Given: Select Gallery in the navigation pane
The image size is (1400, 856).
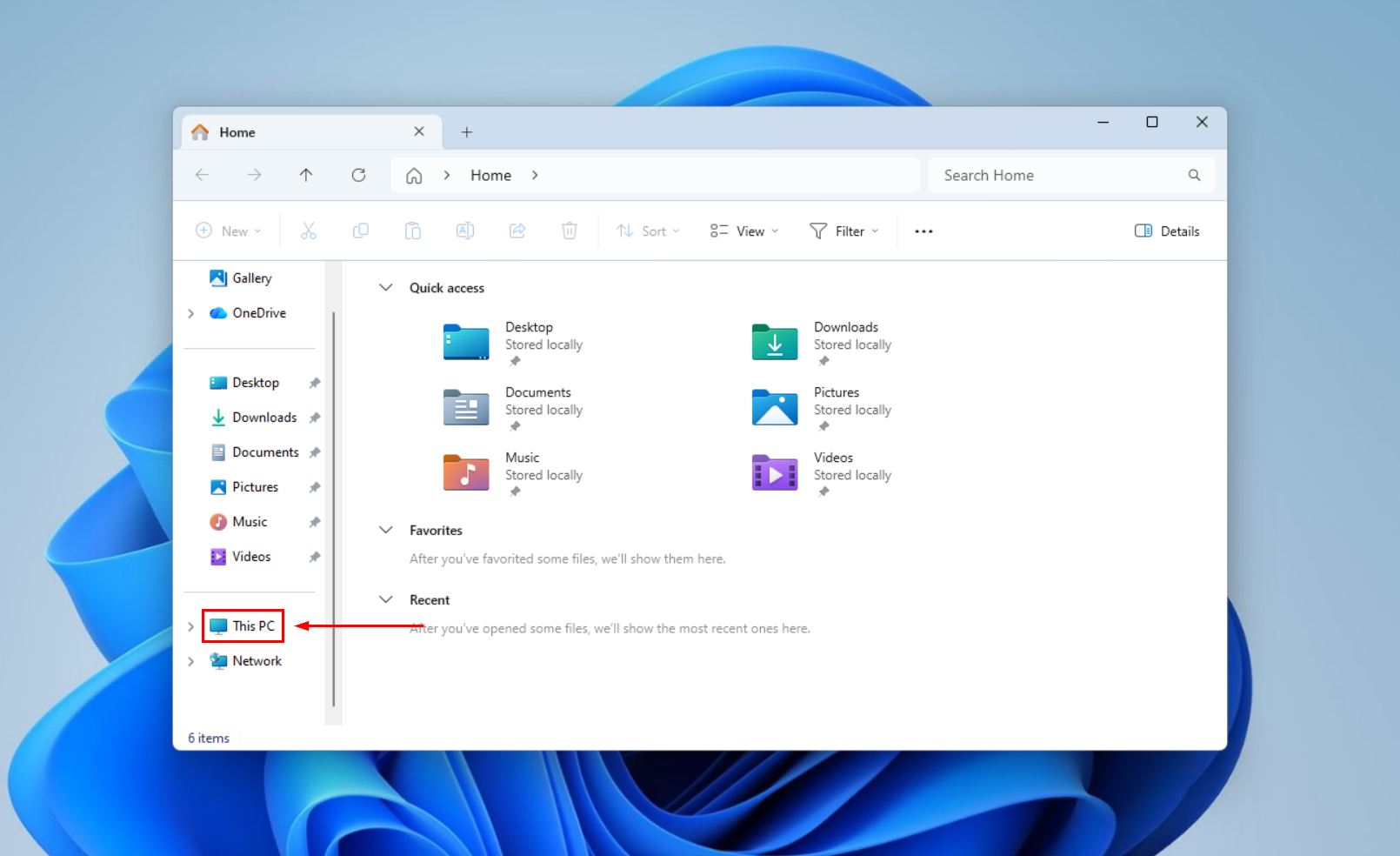Looking at the screenshot, I should (241, 278).
